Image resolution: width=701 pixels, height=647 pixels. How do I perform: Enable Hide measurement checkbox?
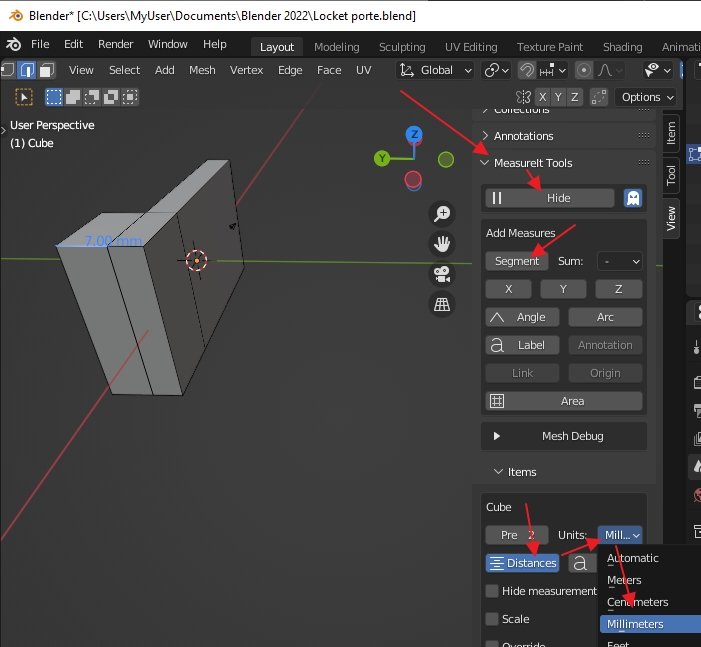click(492, 591)
